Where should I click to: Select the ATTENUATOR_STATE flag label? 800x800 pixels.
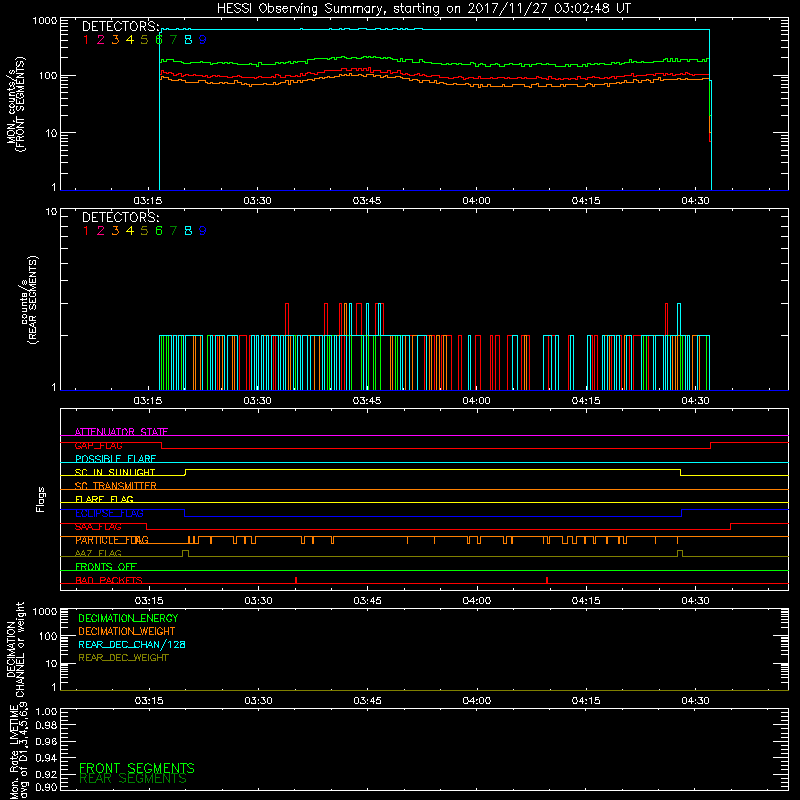pos(121,432)
